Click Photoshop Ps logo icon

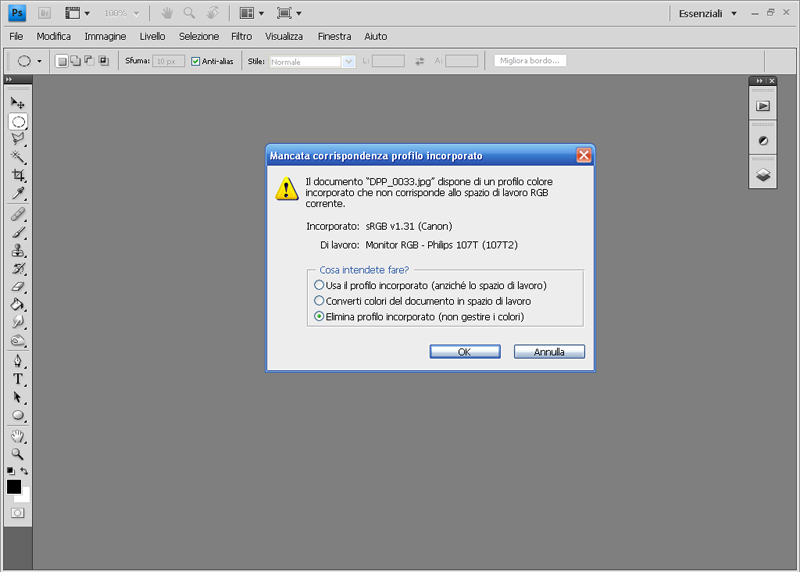tap(17, 13)
